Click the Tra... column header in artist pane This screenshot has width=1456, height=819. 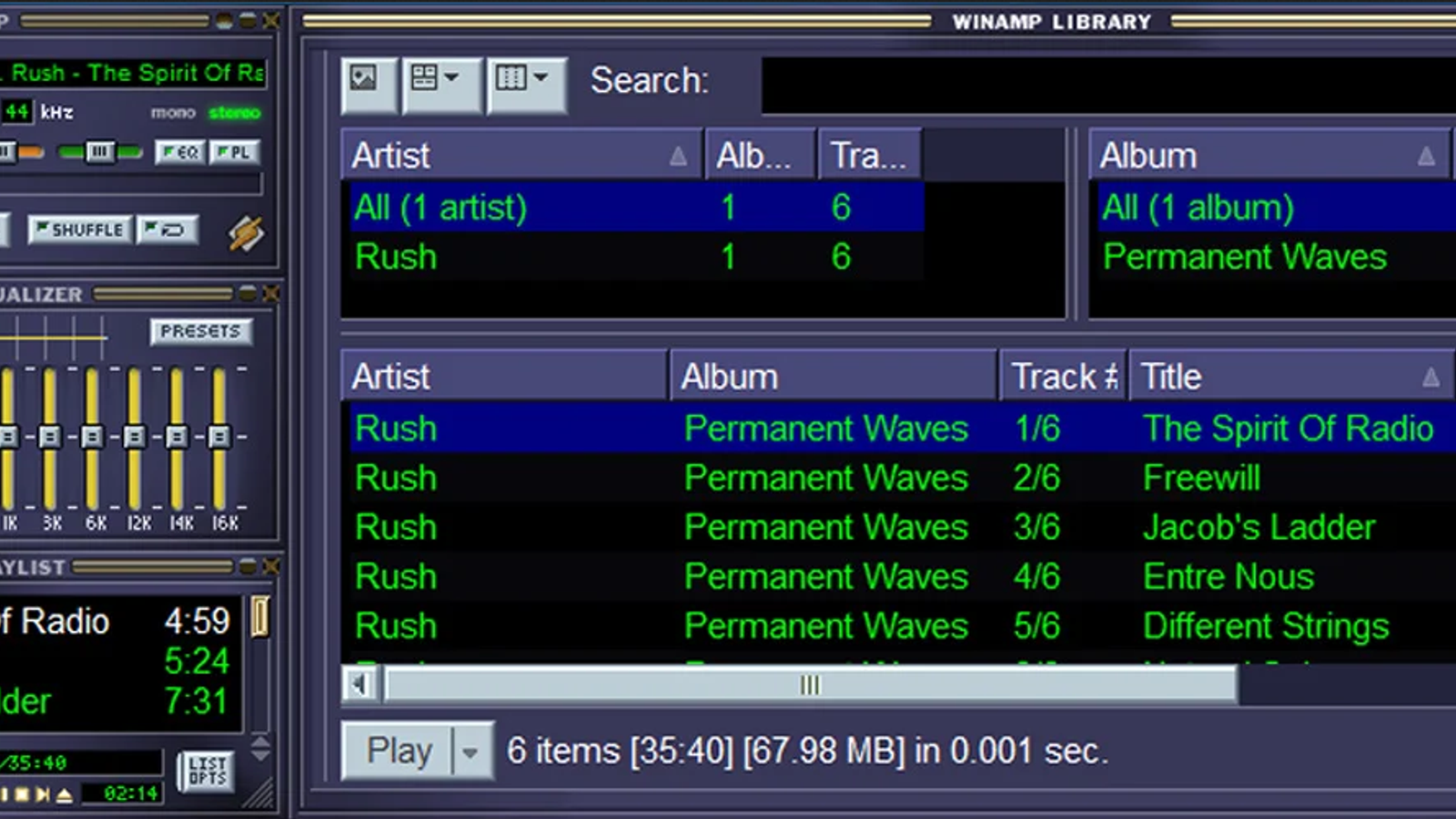coord(870,155)
